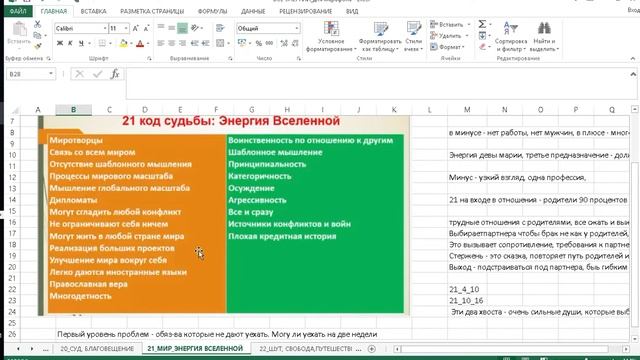
Task: Click the cell borders icon
Action: click(x=102, y=43)
